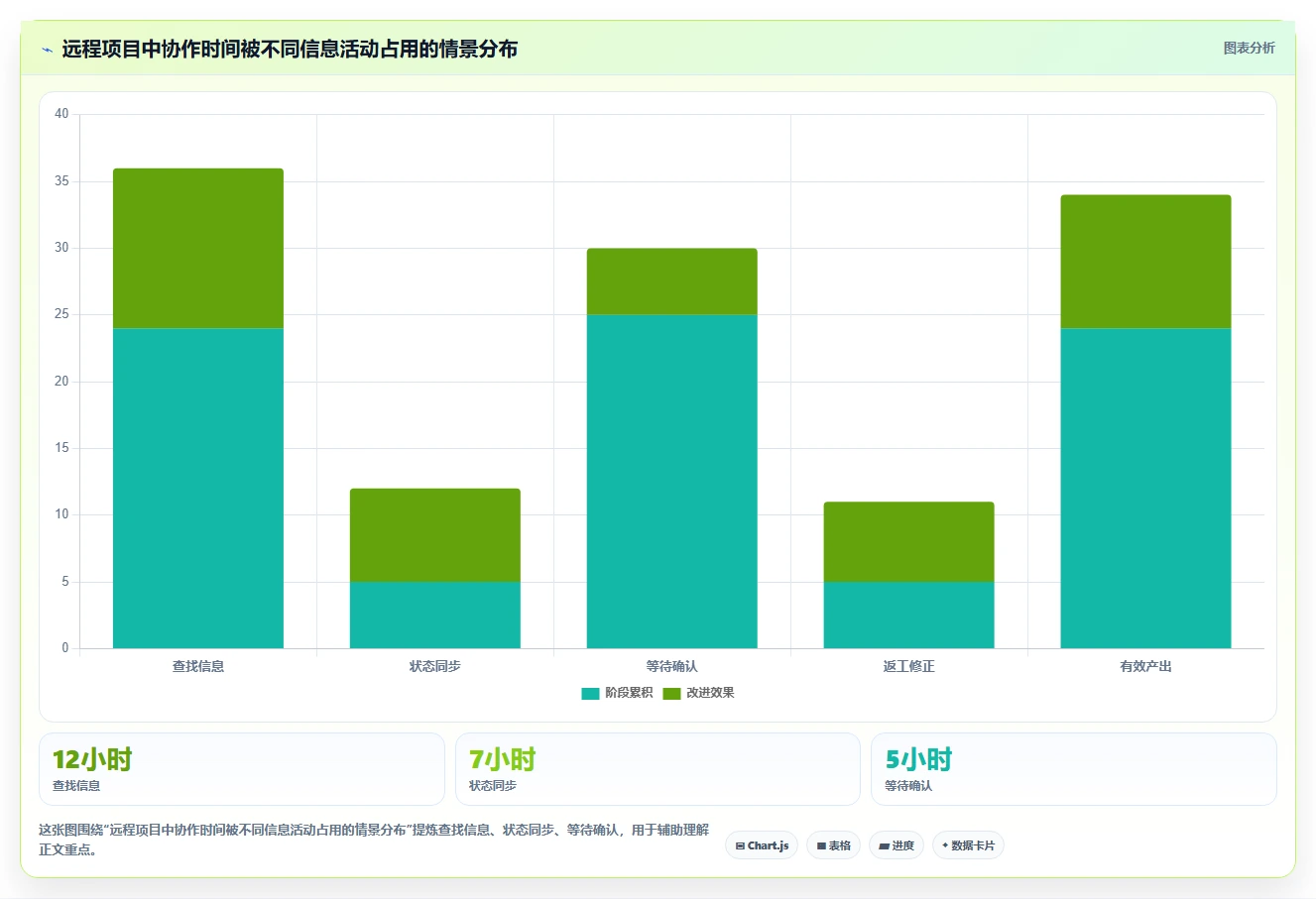This screenshot has width=1316, height=899.
Task: Click the 进度 tag chip
Action: click(x=897, y=845)
